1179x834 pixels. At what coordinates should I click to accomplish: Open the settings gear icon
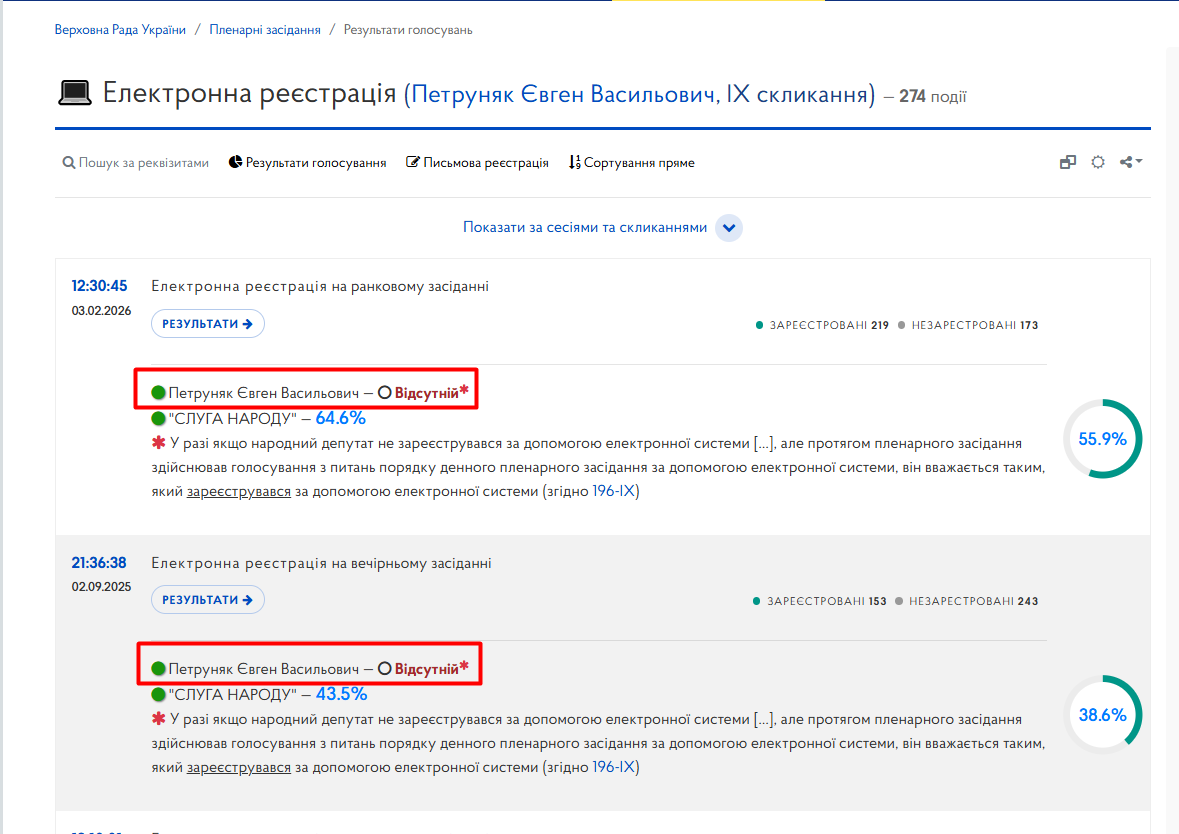click(1098, 162)
